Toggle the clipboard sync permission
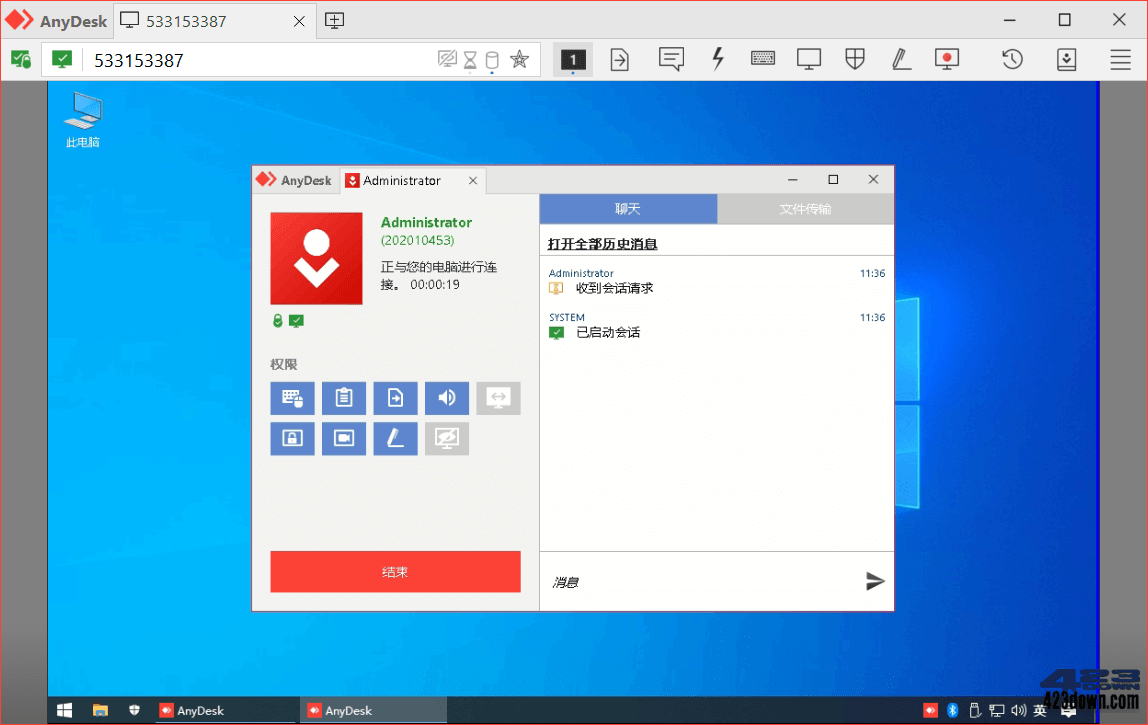1148x725 pixels. tap(344, 398)
